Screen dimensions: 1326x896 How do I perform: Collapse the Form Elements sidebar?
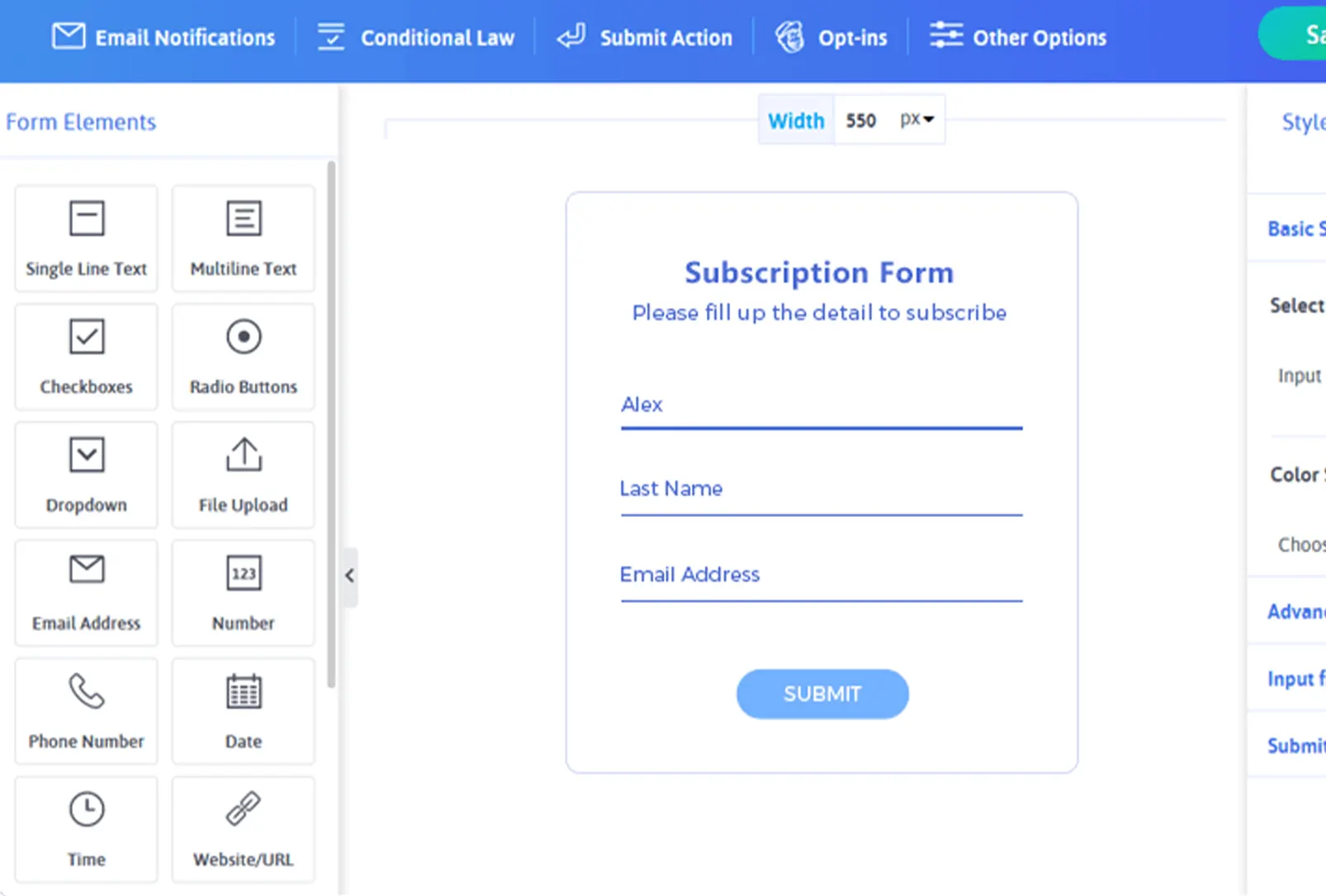coord(349,576)
